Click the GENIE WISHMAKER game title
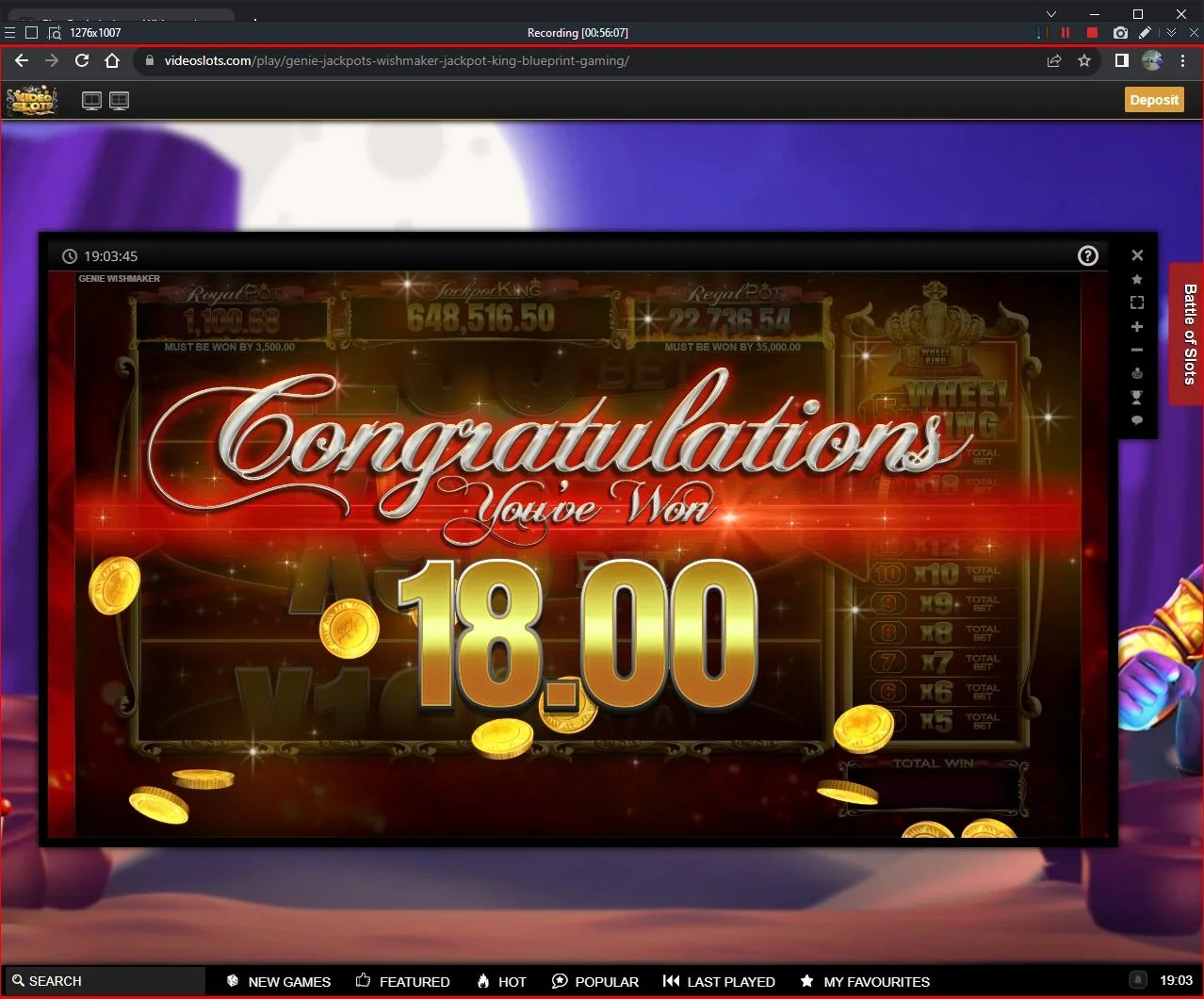This screenshot has width=1204, height=999. (x=120, y=279)
